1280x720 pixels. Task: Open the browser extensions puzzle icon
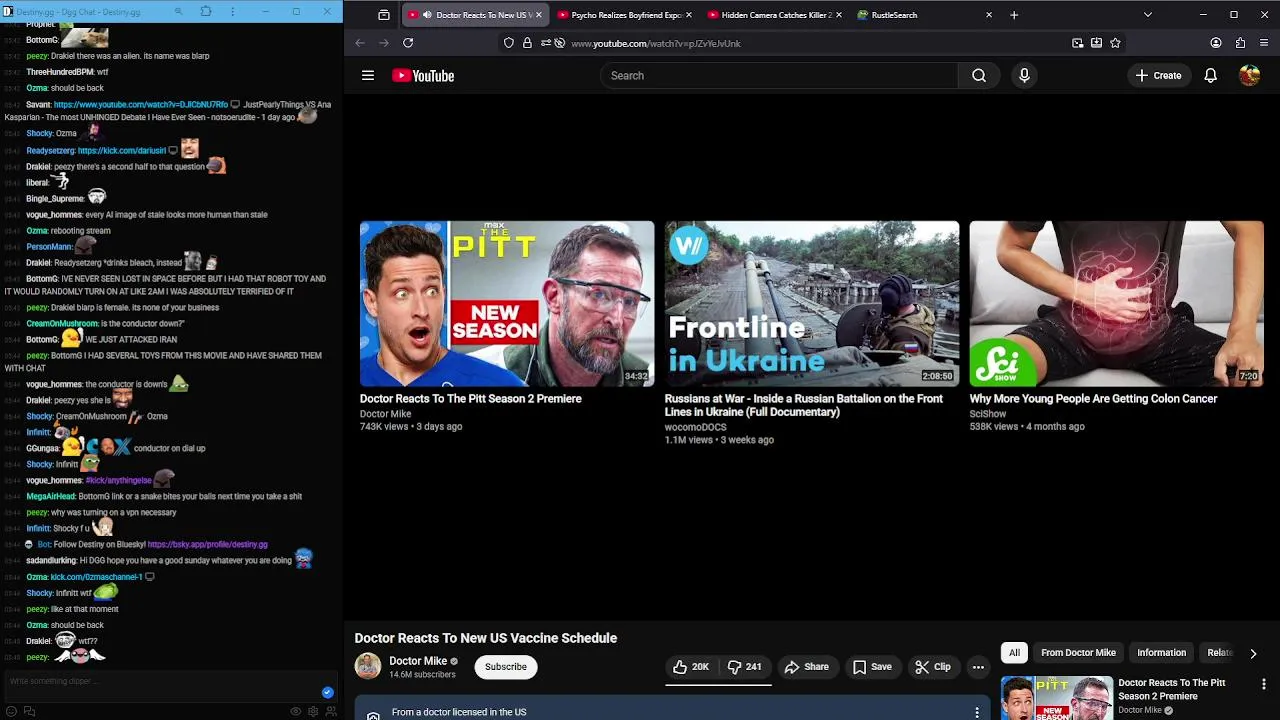click(x=1240, y=43)
